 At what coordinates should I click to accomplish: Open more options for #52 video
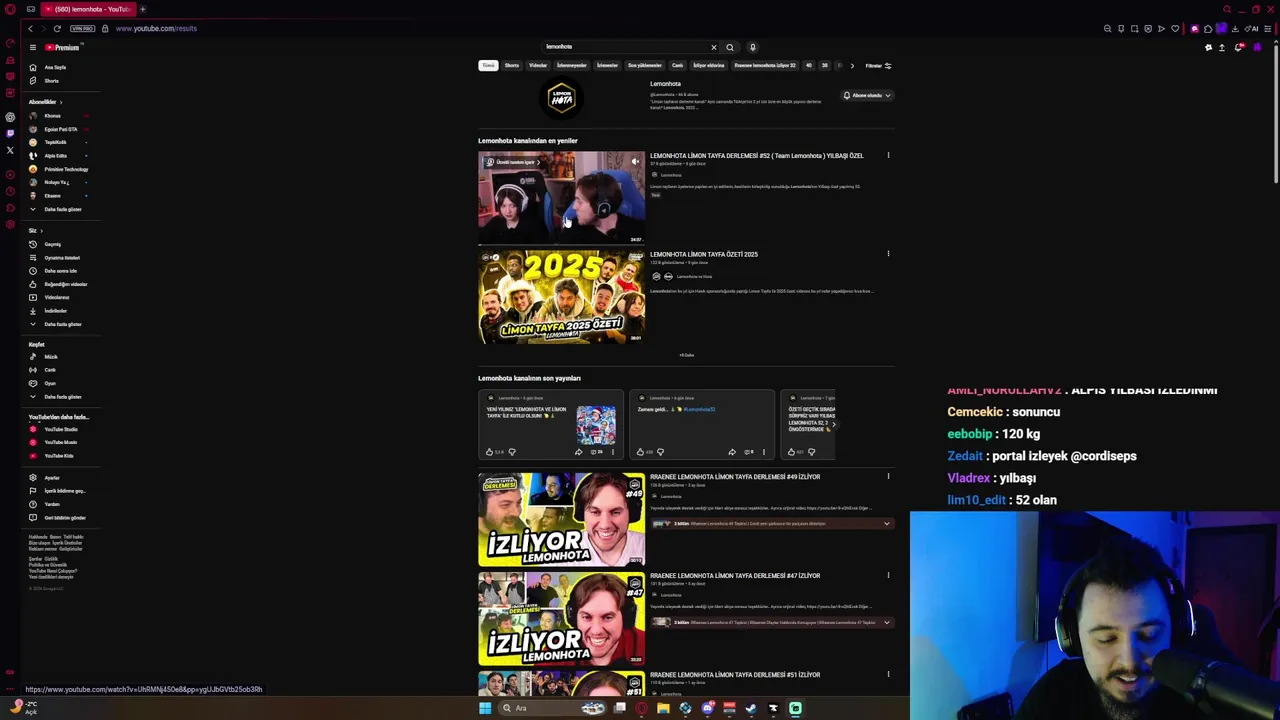point(888,155)
